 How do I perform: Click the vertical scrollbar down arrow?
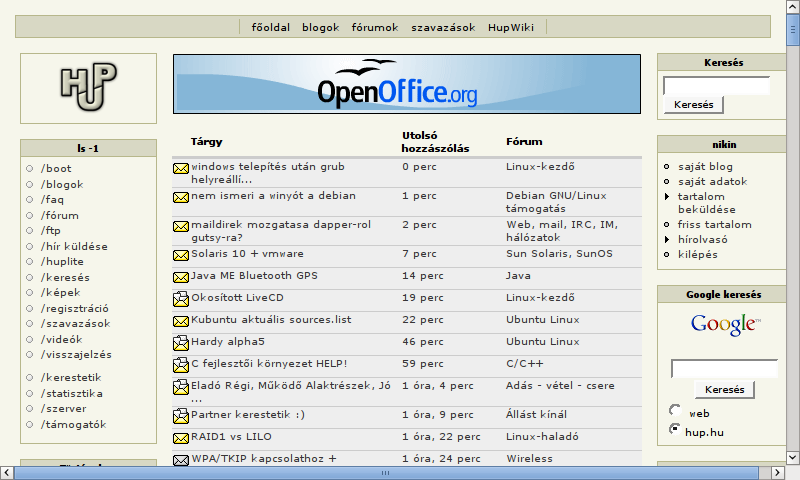pyautogui.click(x=792, y=457)
